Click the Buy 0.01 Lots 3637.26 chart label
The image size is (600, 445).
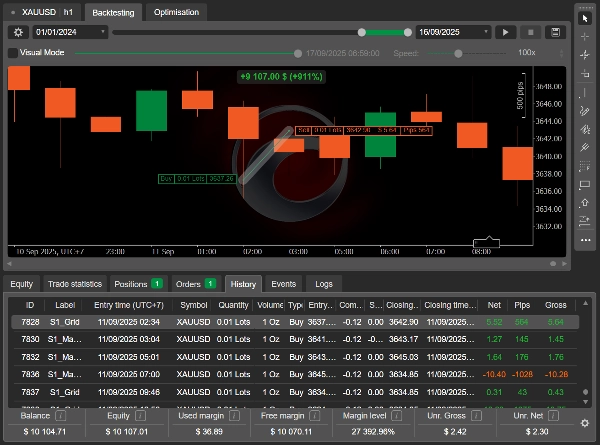197,179
